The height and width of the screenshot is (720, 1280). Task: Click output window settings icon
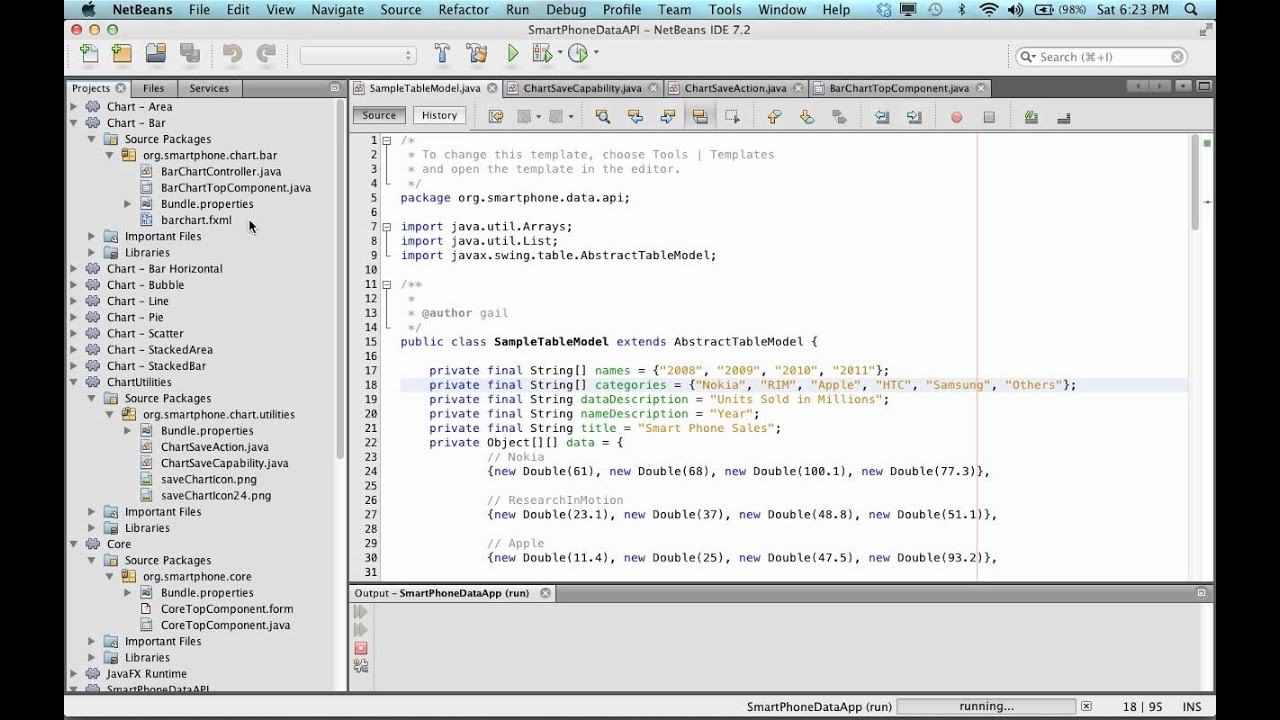(361, 666)
